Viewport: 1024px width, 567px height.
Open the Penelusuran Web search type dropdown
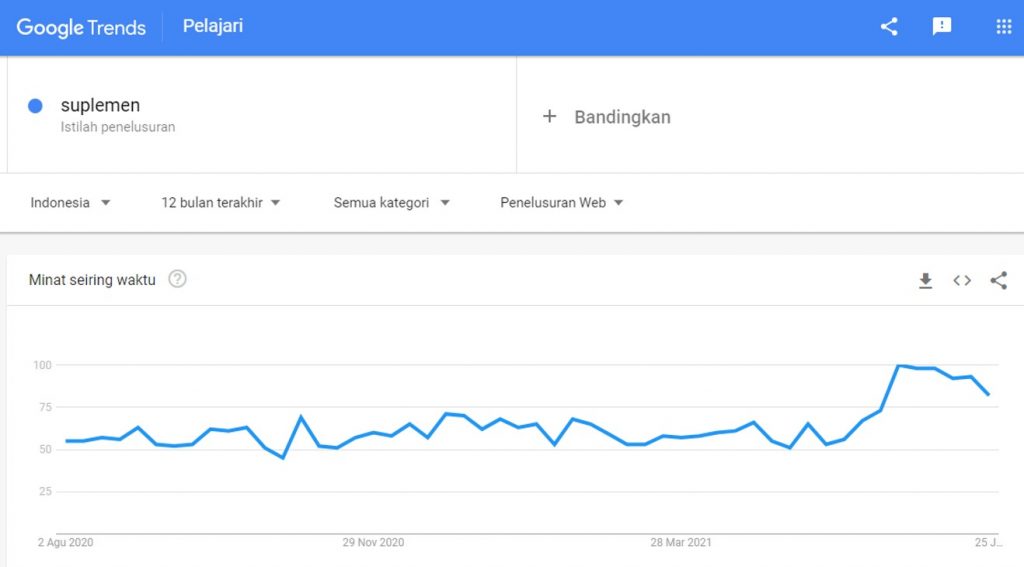click(561, 203)
